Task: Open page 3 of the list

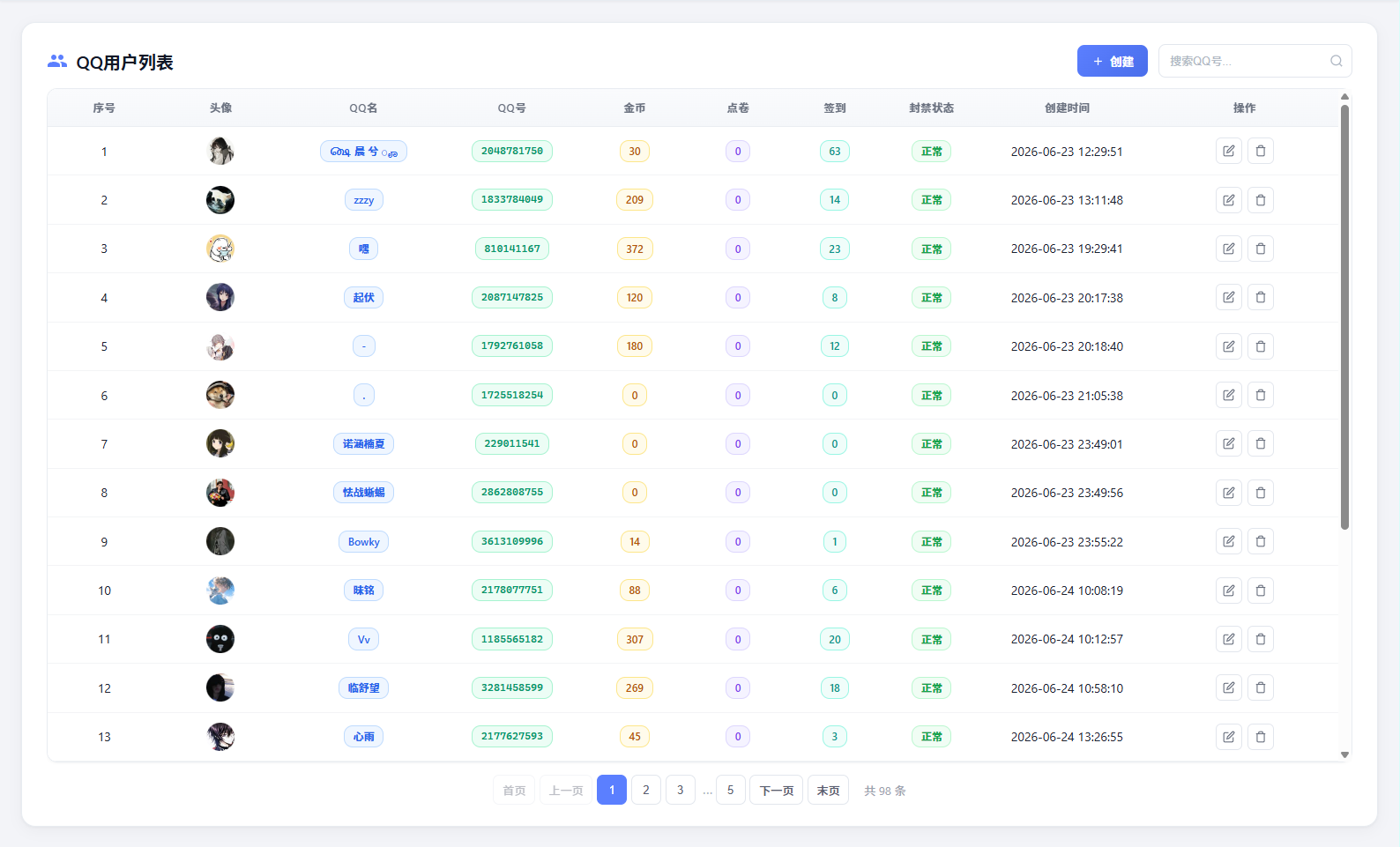Action: [x=680, y=790]
